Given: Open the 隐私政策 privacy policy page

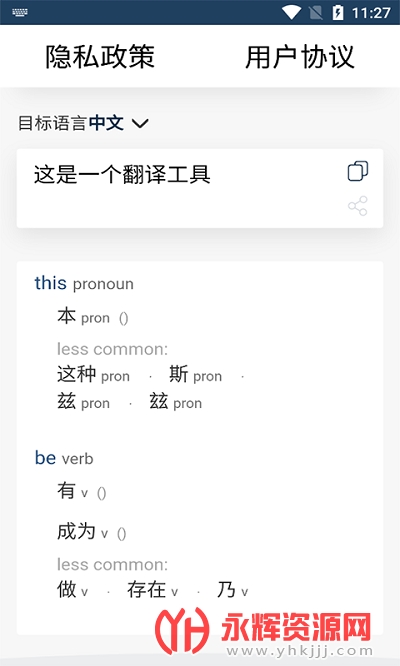Looking at the screenshot, I should [x=100, y=57].
